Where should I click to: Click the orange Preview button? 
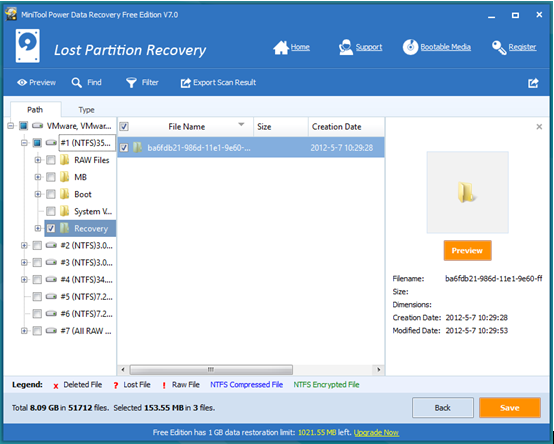coord(467,250)
